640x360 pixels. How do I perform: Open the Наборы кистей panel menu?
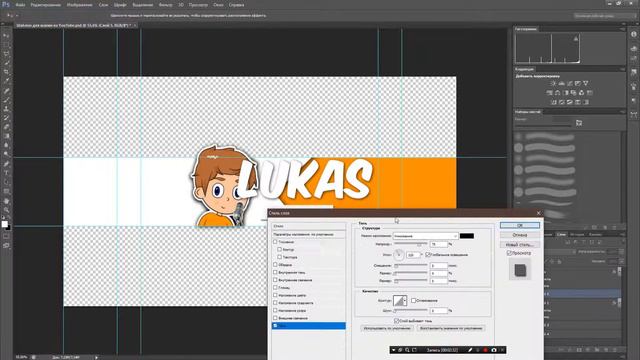tap(622, 111)
